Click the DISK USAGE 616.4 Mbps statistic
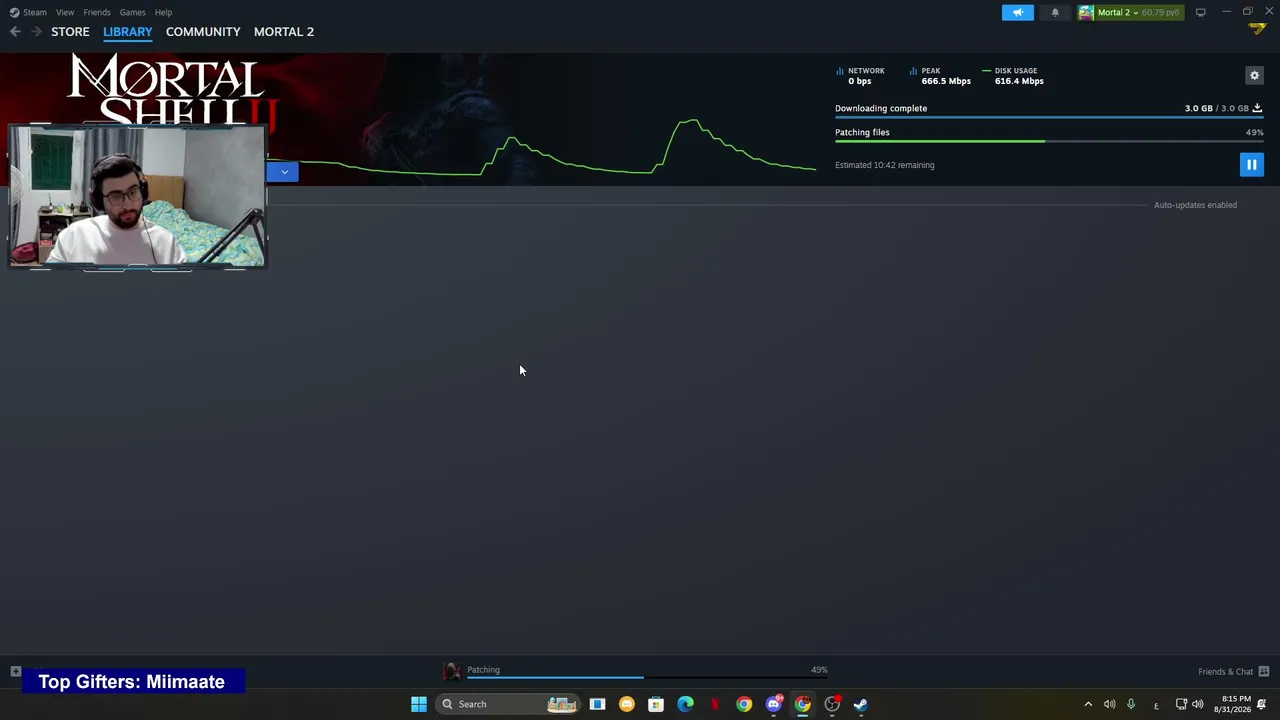Screen dimensions: 1280x720 [1014, 76]
